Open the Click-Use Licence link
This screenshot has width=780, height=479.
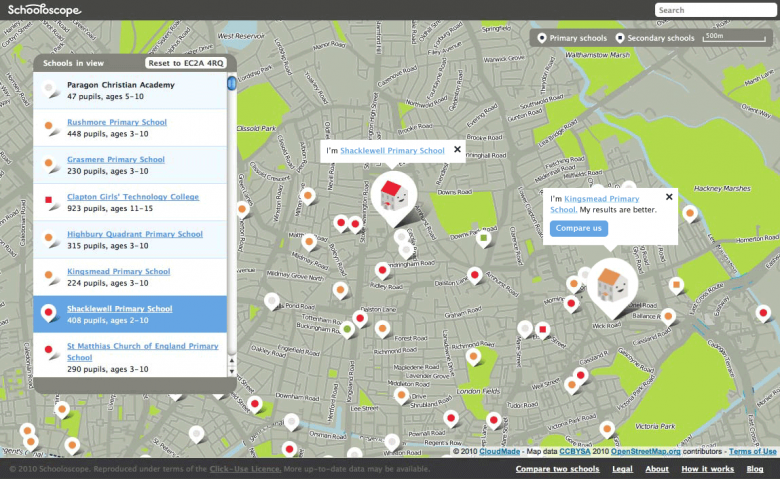(242, 469)
